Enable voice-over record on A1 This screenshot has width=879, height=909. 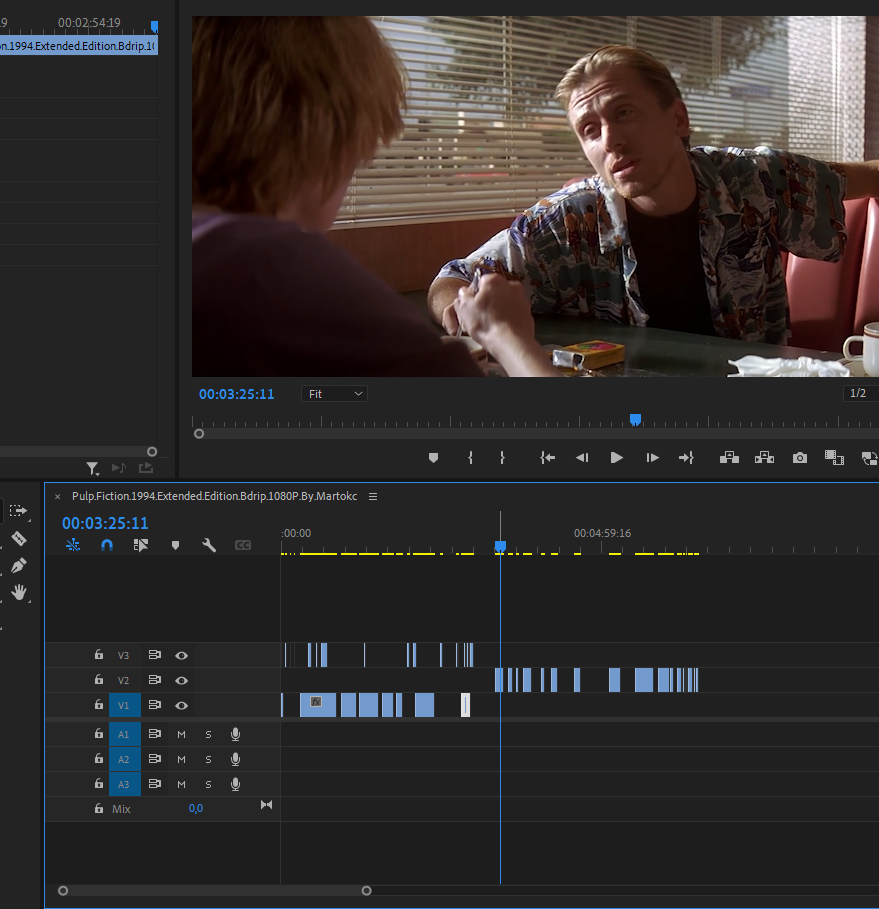235,735
